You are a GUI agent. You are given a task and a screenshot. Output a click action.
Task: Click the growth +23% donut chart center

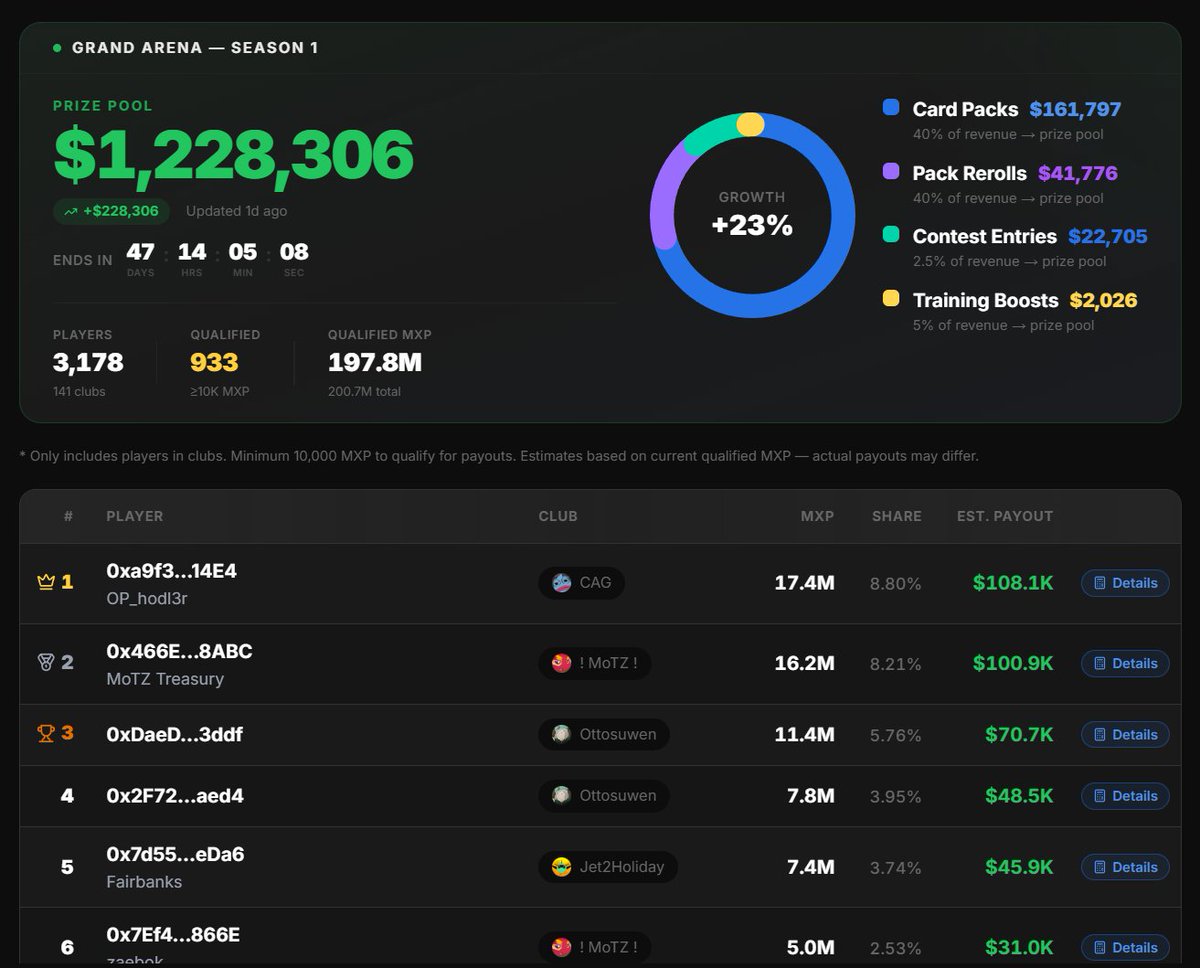[x=752, y=215]
